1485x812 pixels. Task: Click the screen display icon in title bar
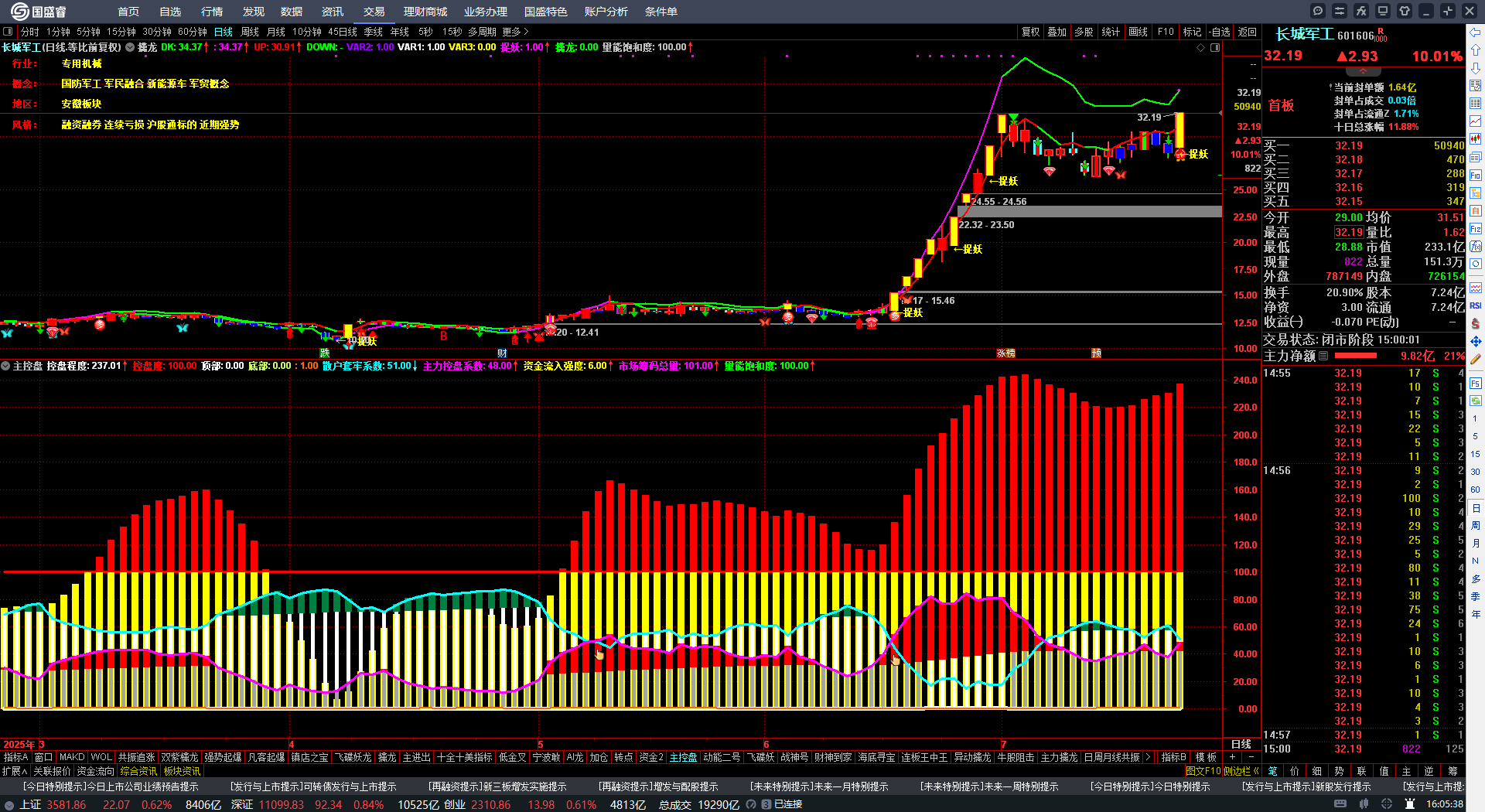click(x=1383, y=11)
